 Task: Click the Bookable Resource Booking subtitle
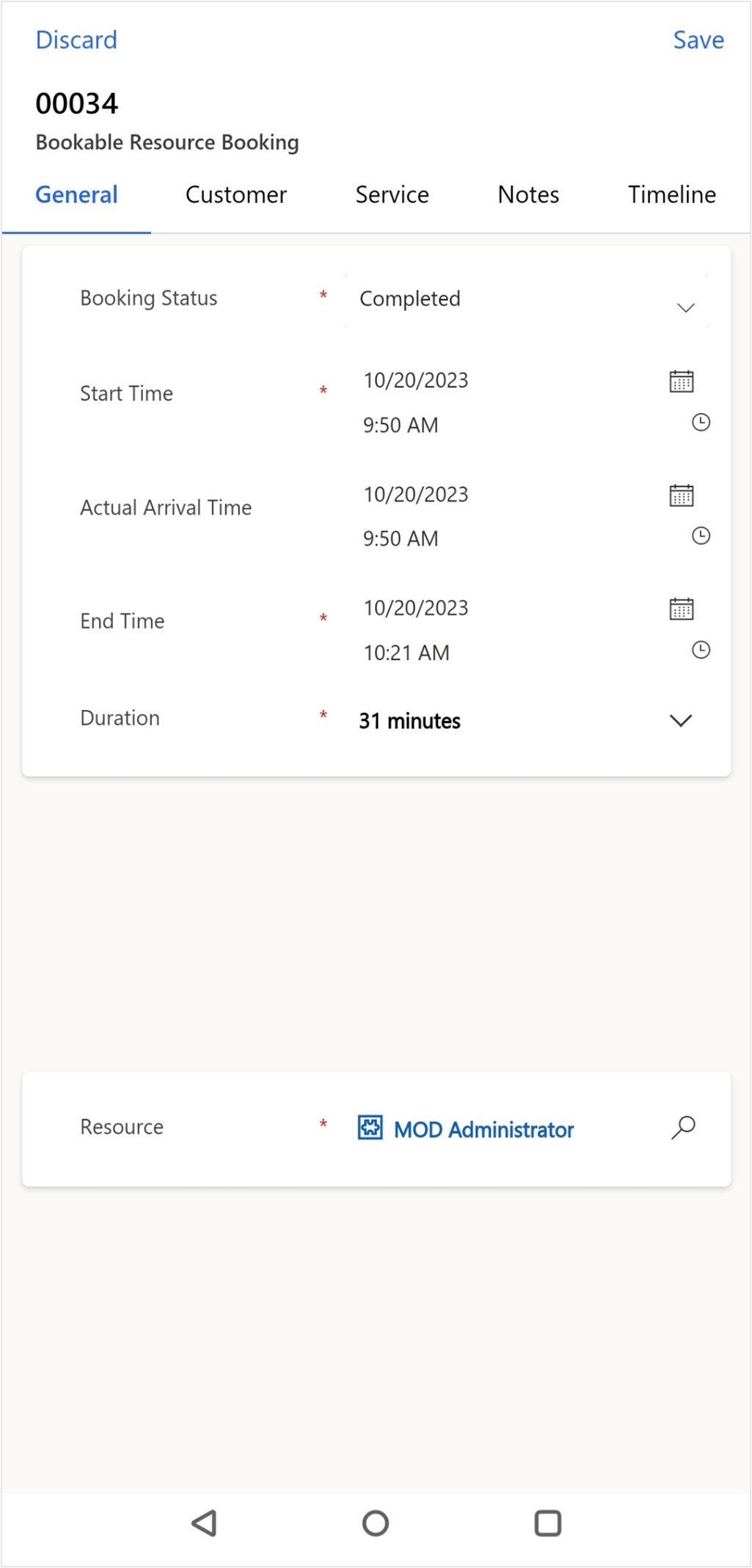tap(167, 142)
